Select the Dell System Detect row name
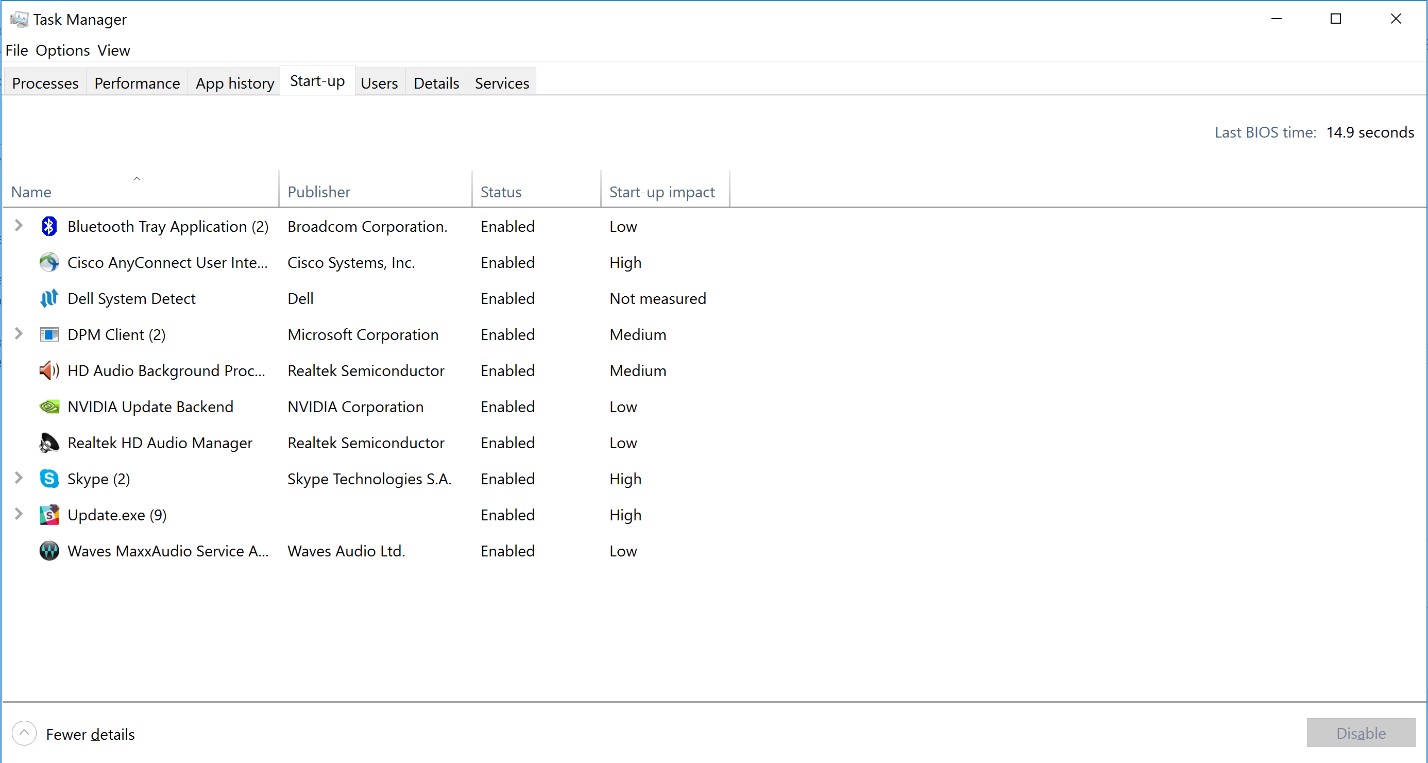The height and width of the screenshot is (763, 1428). pos(132,299)
